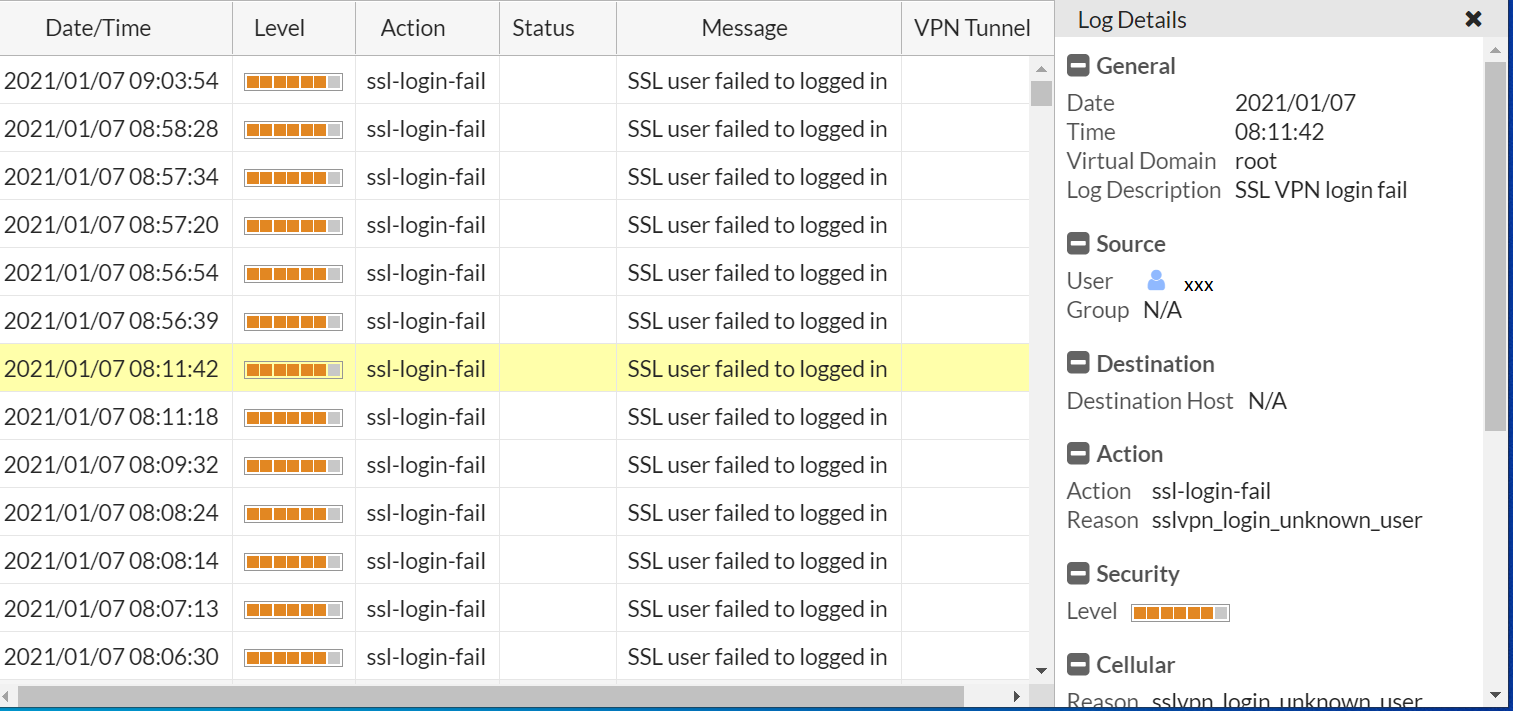Collapse the General section in Log Details
This screenshot has width=1513, height=711.
1078,66
